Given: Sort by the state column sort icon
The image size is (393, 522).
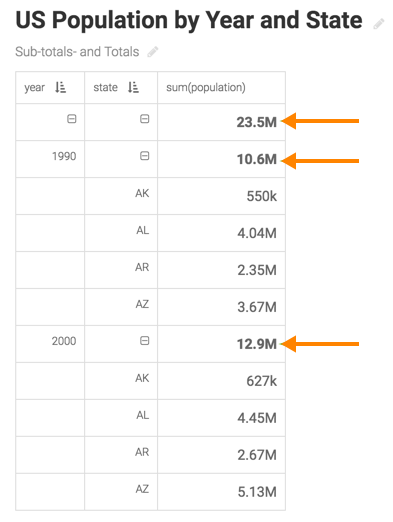Looking at the screenshot, I should pos(133,88).
